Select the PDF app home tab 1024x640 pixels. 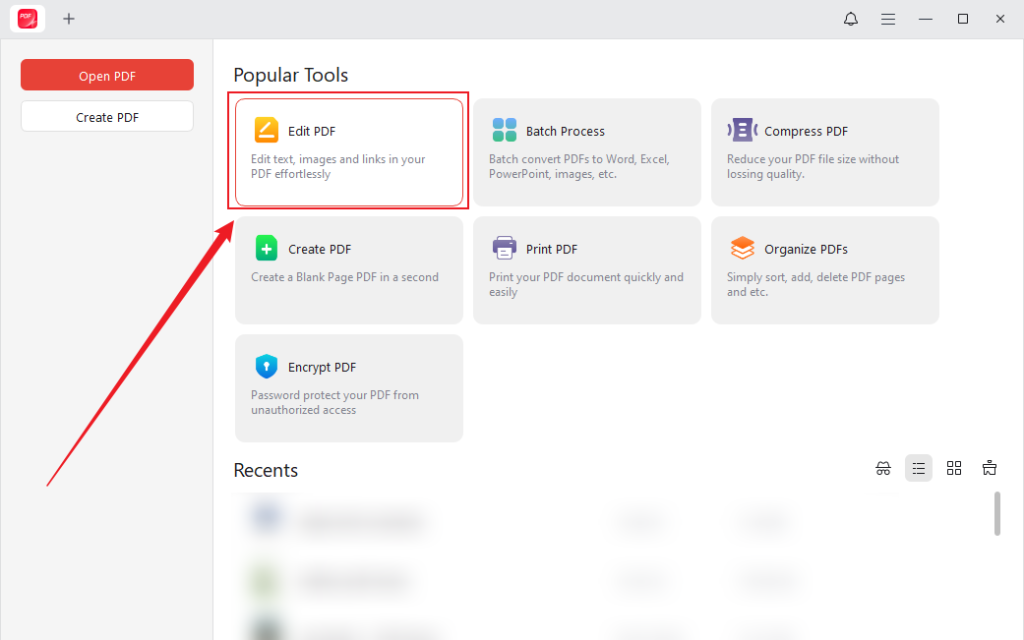point(28,19)
